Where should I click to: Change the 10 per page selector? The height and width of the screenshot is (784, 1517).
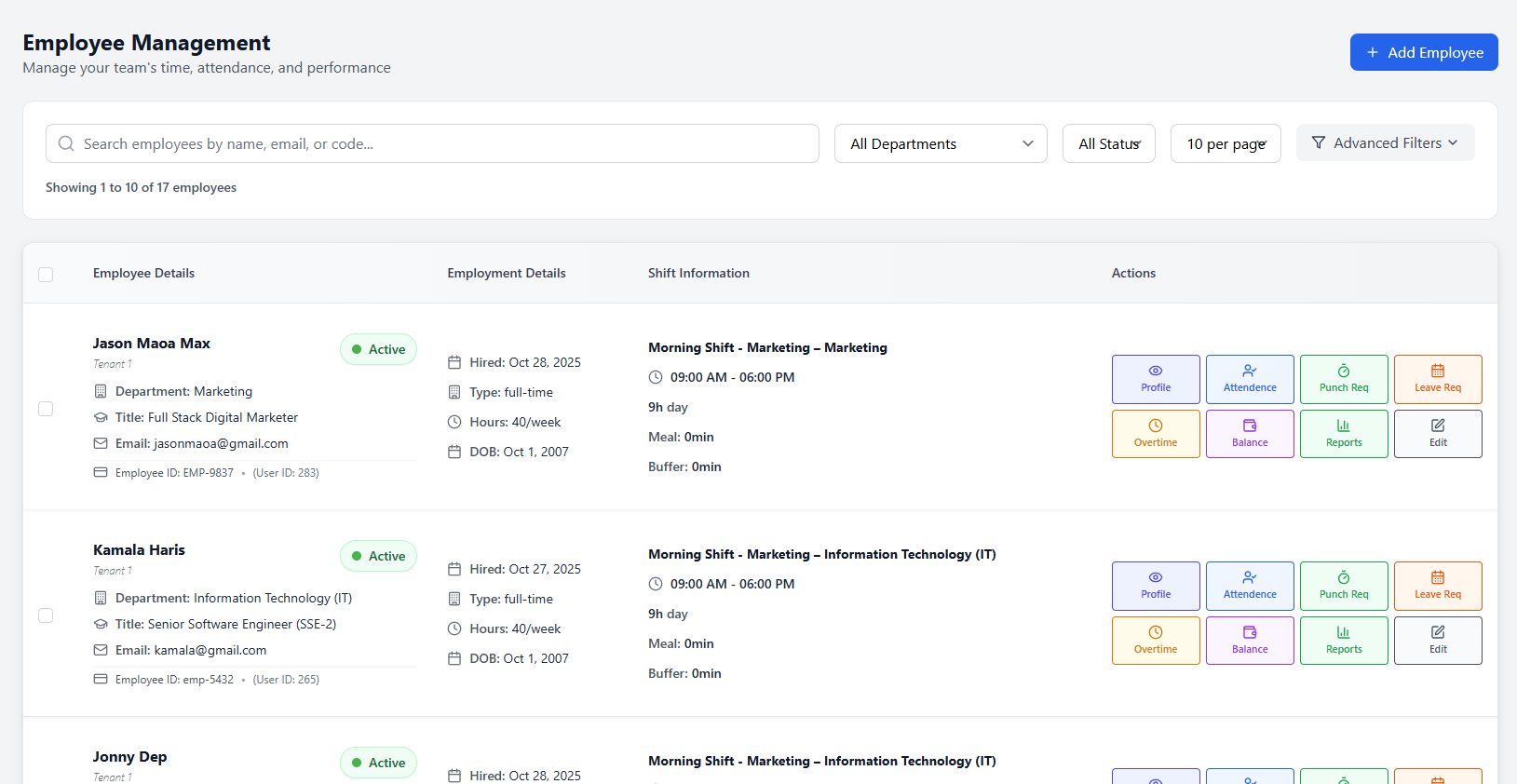pyautogui.click(x=1226, y=143)
